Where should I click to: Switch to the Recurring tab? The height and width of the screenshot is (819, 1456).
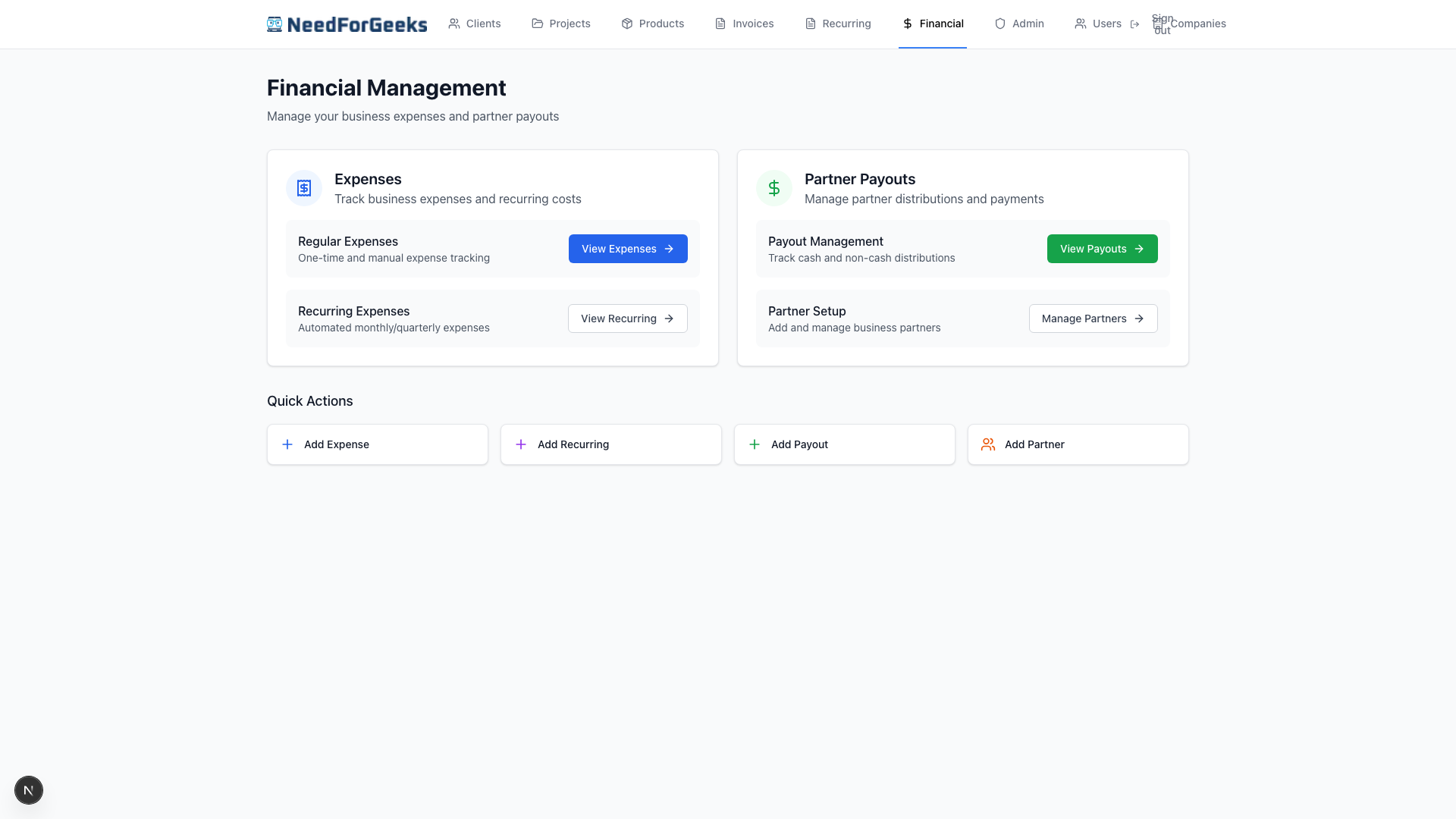(x=846, y=24)
